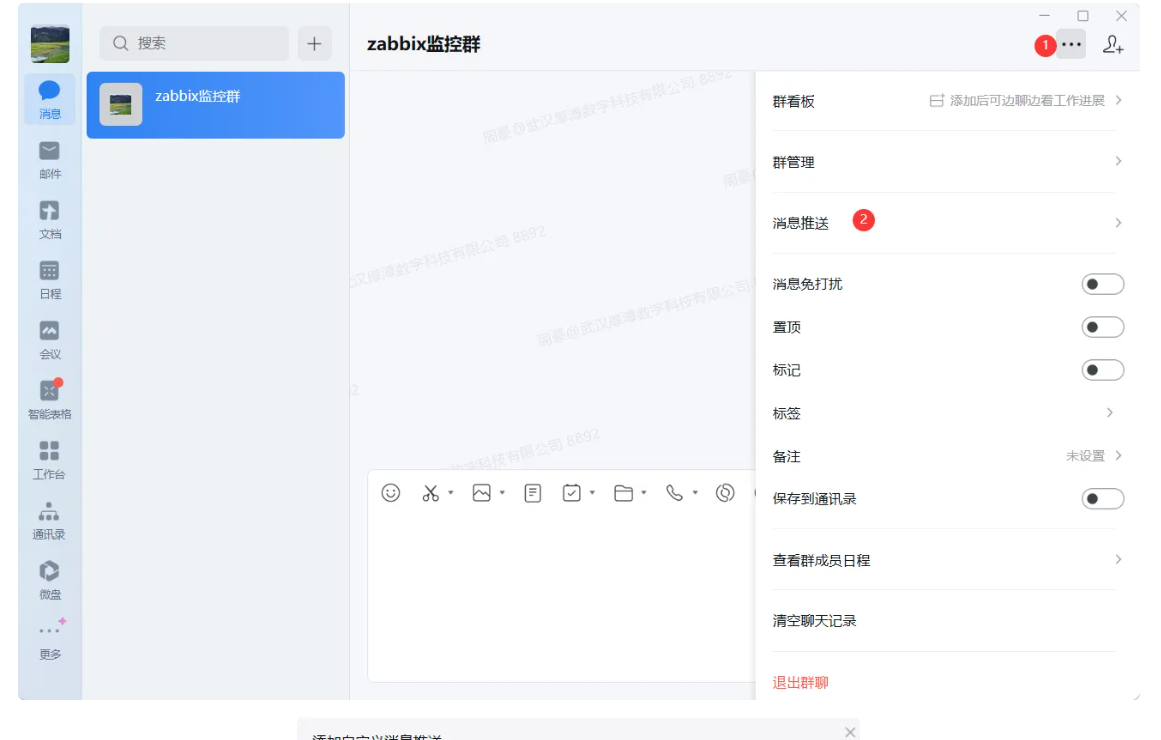Open 微盘 (Drive) in the sidebar
Image resolution: width=1161 pixels, height=740 pixels.
pos(49,578)
